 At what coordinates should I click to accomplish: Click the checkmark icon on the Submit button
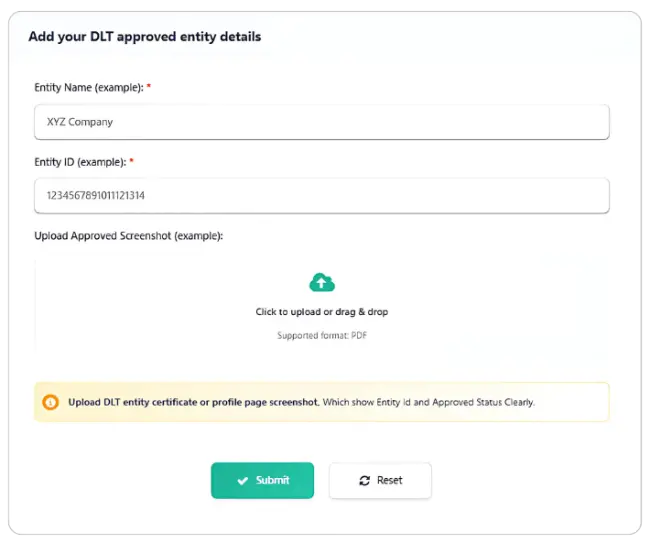pyautogui.click(x=243, y=481)
